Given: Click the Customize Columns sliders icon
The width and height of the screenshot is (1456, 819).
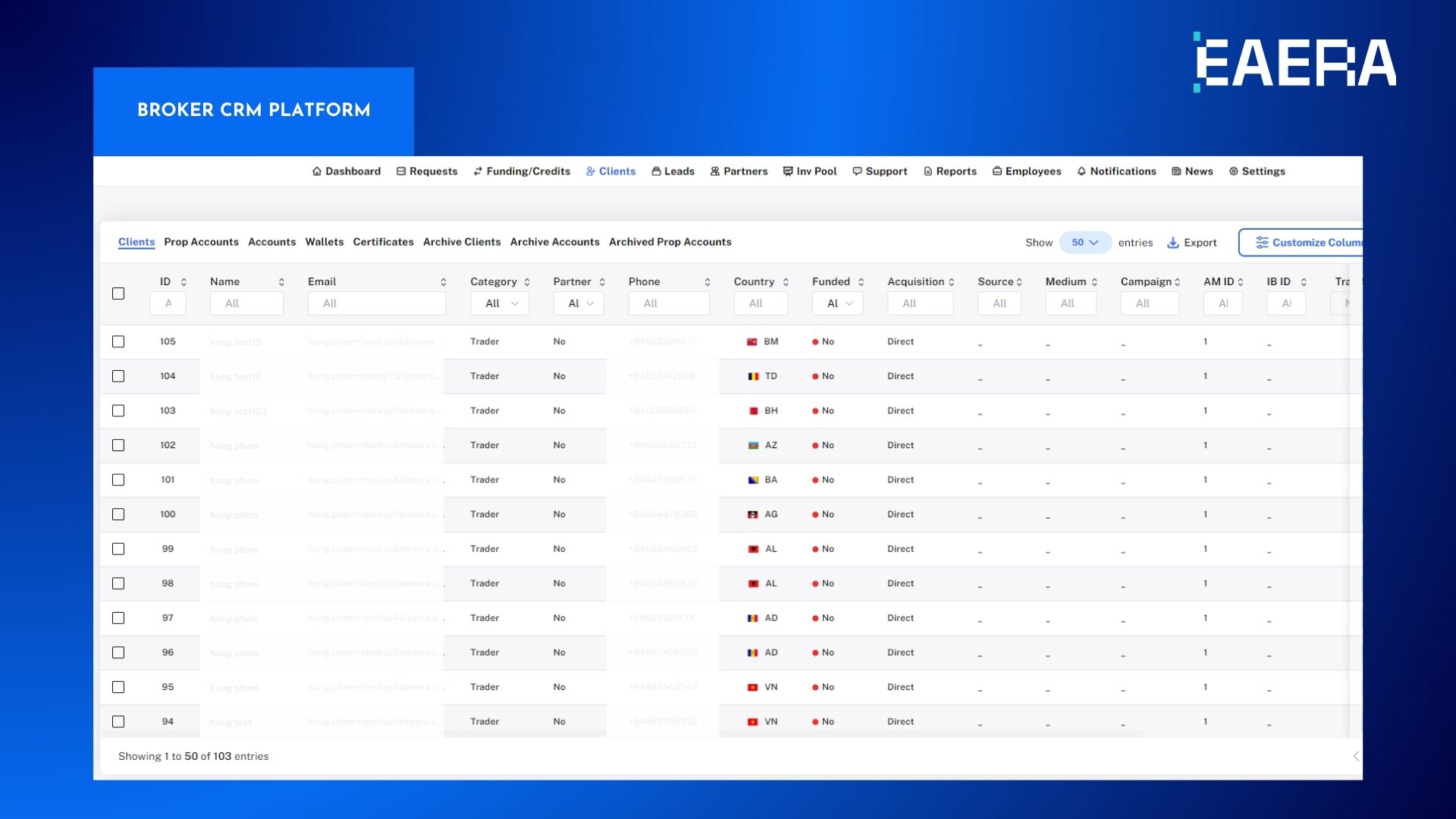Looking at the screenshot, I should coord(1262,243).
